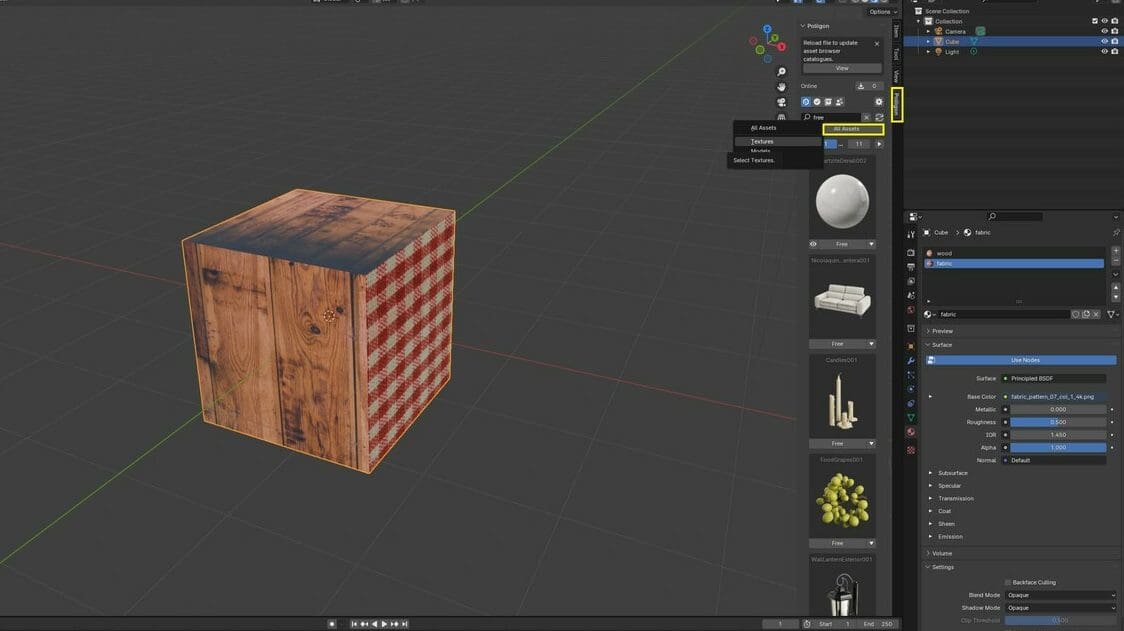The image size is (1124, 631).
Task: Toggle Collection visibility eye icon
Action: [x=1104, y=22]
